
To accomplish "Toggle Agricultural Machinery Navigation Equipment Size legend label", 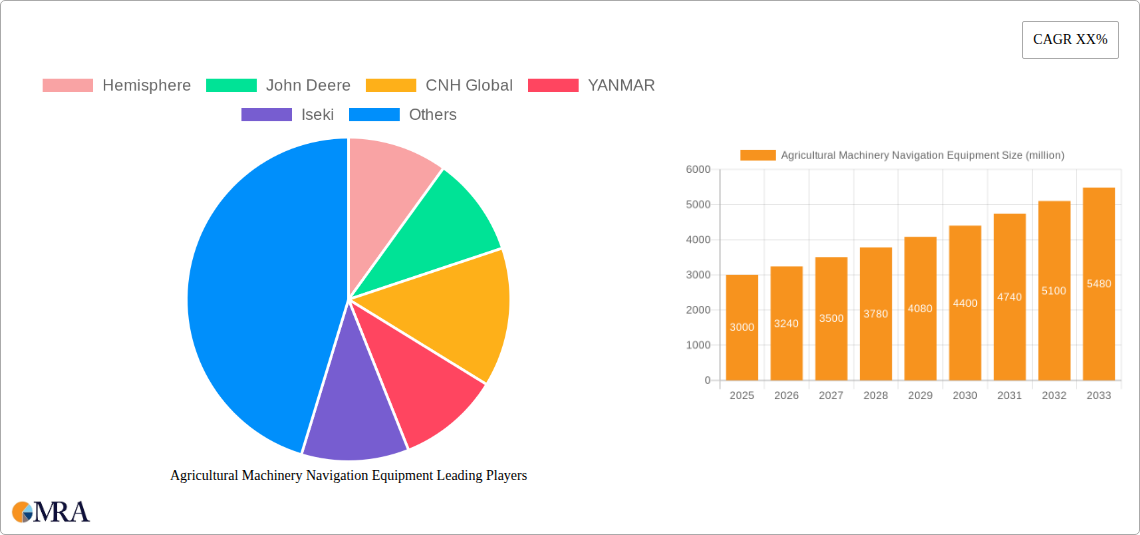I will 923,155.
